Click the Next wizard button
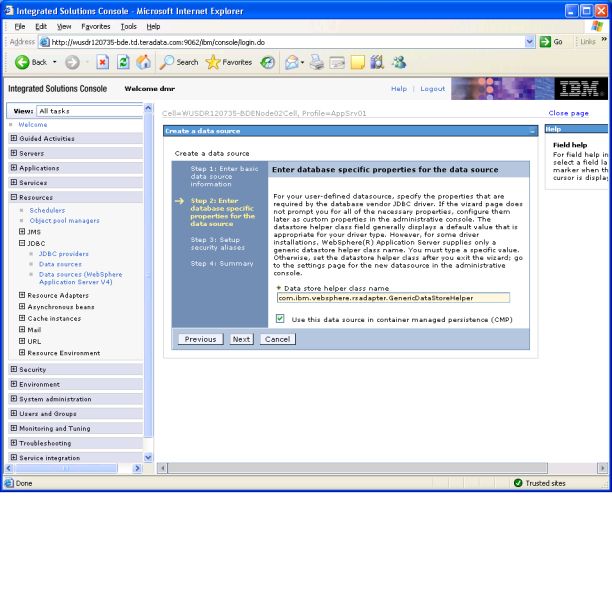 click(x=241, y=339)
